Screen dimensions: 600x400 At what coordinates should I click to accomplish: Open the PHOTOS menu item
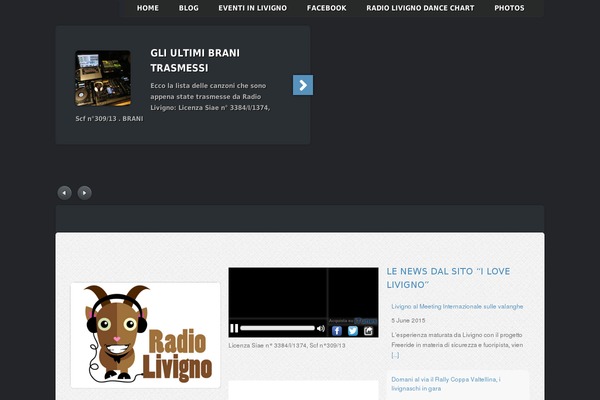509,8
